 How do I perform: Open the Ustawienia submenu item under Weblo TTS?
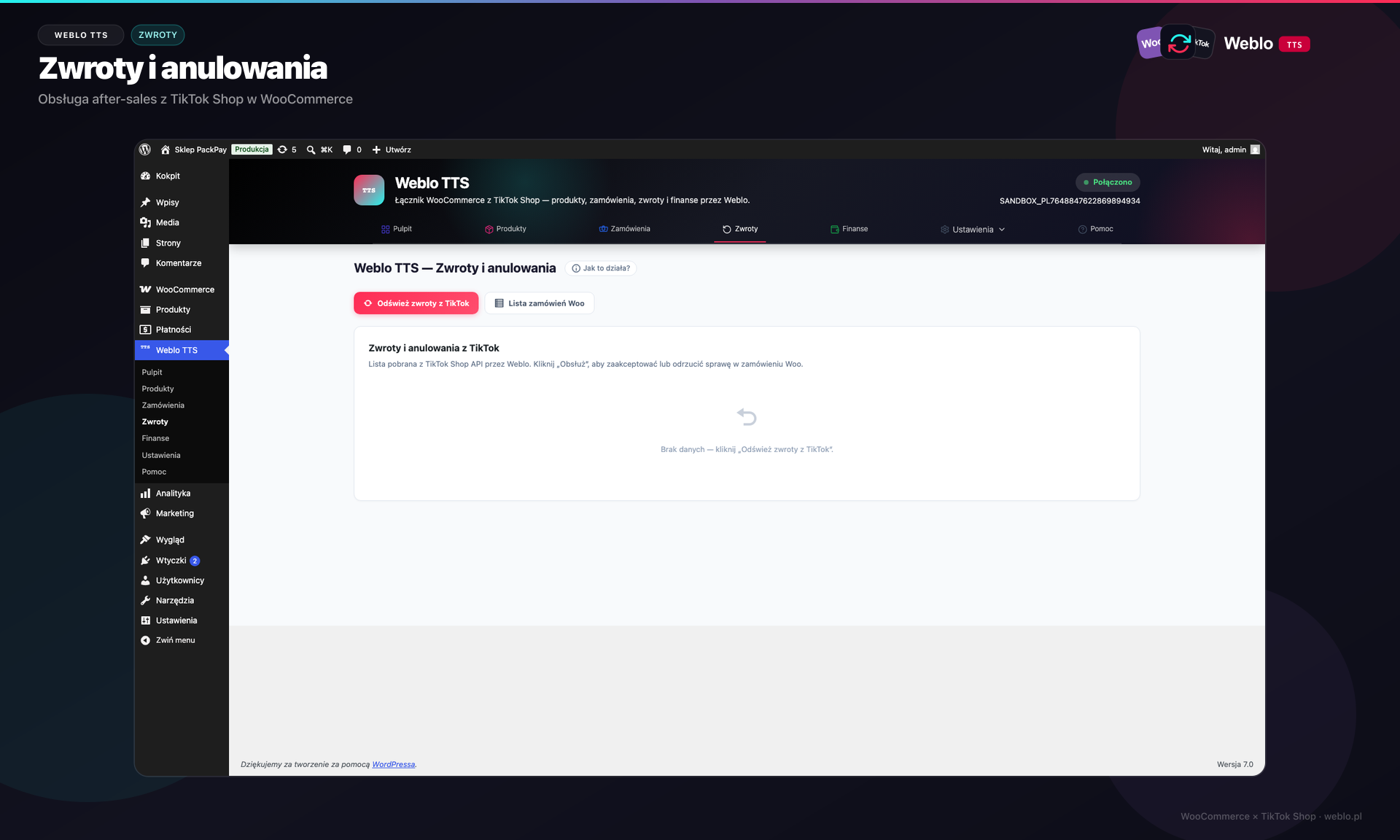161,455
